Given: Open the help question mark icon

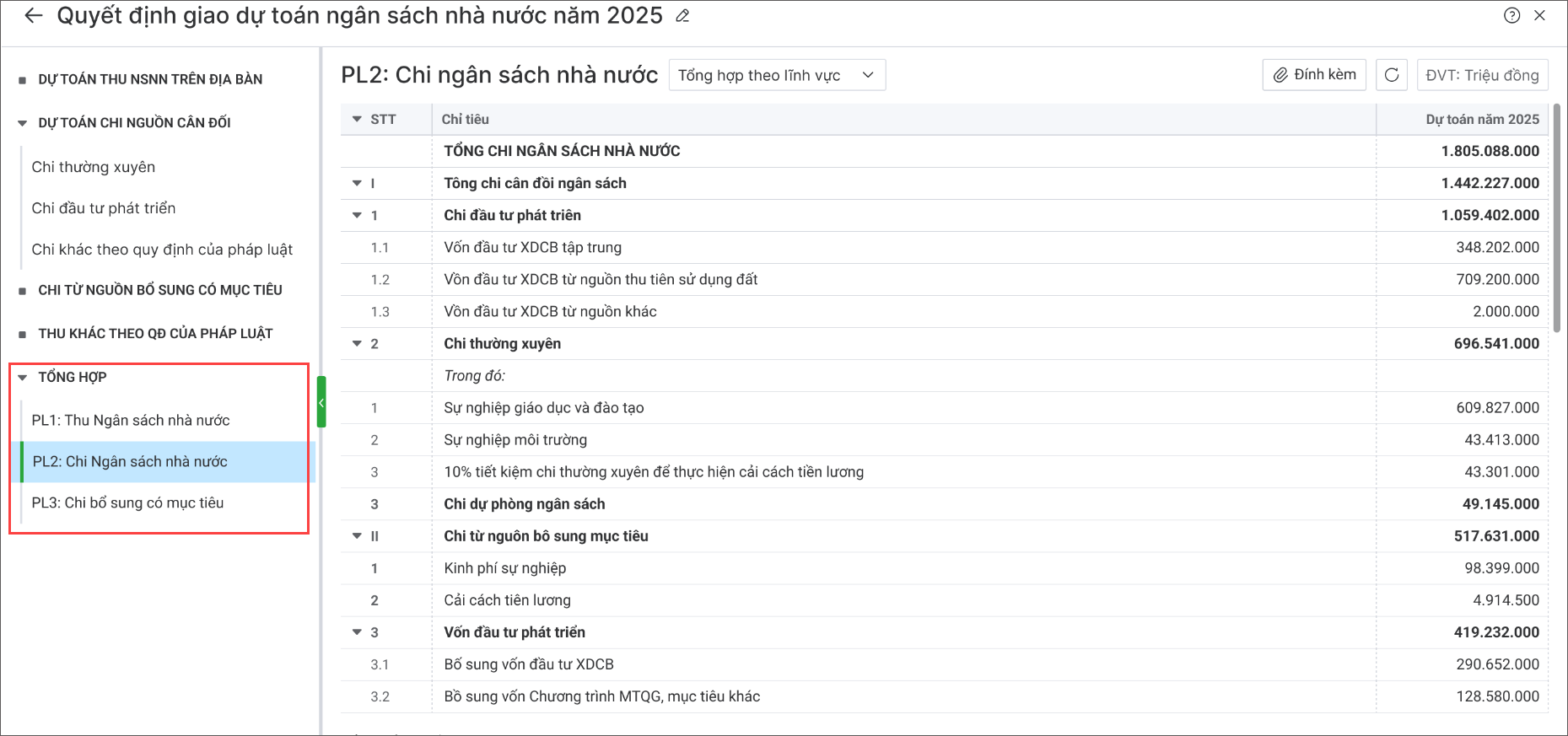Looking at the screenshot, I should [1511, 15].
